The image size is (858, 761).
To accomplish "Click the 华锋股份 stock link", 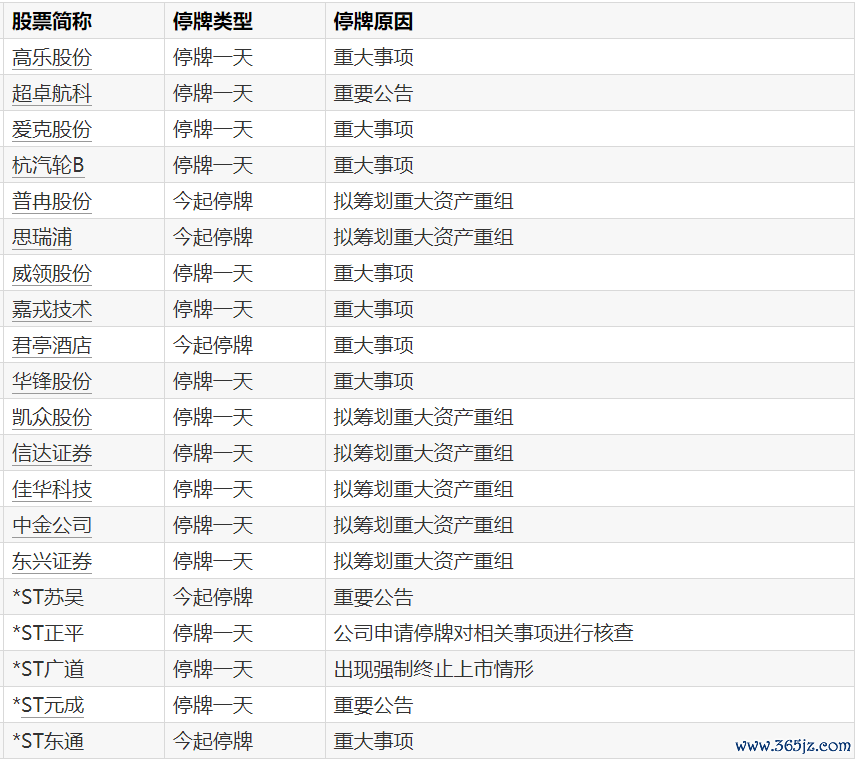I will [51, 382].
